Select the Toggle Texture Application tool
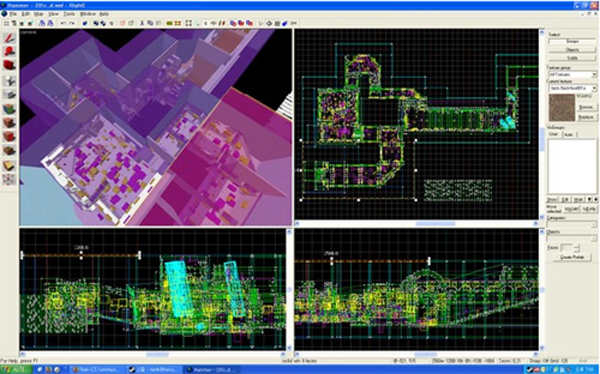The image size is (600, 374). pos(9,109)
